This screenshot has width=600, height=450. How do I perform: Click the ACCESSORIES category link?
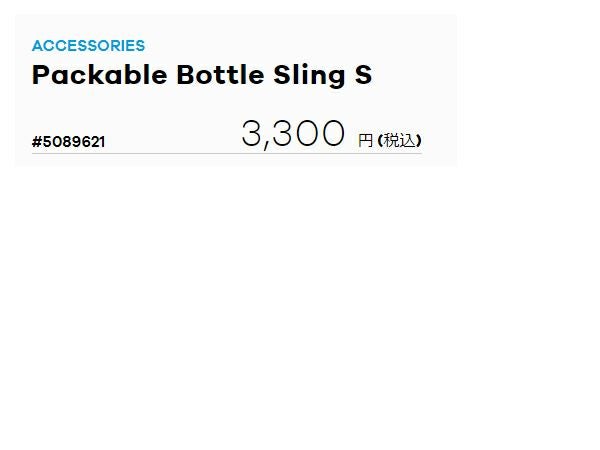coord(88,46)
